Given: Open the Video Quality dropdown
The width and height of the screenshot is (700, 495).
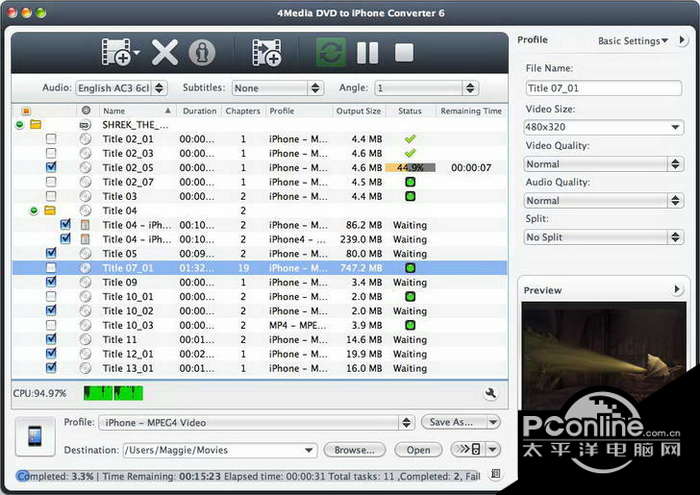Looking at the screenshot, I should pos(604,164).
